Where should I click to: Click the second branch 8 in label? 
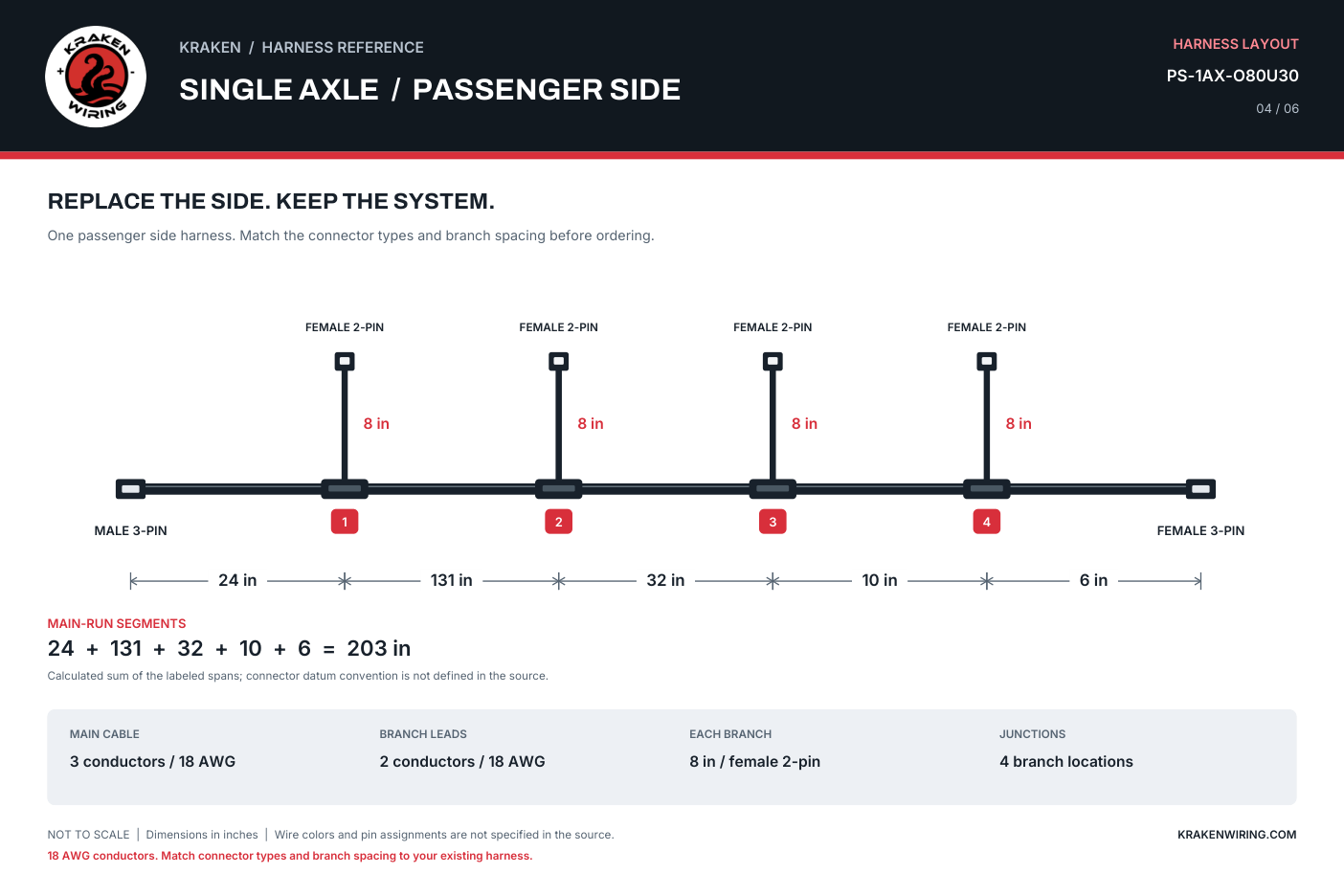click(591, 423)
